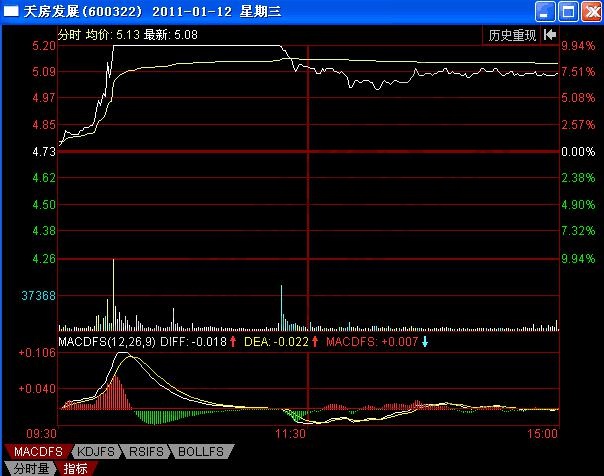Click the skip-to-start arrow beside 历史重现
The height and width of the screenshot is (476, 604).
point(549,35)
